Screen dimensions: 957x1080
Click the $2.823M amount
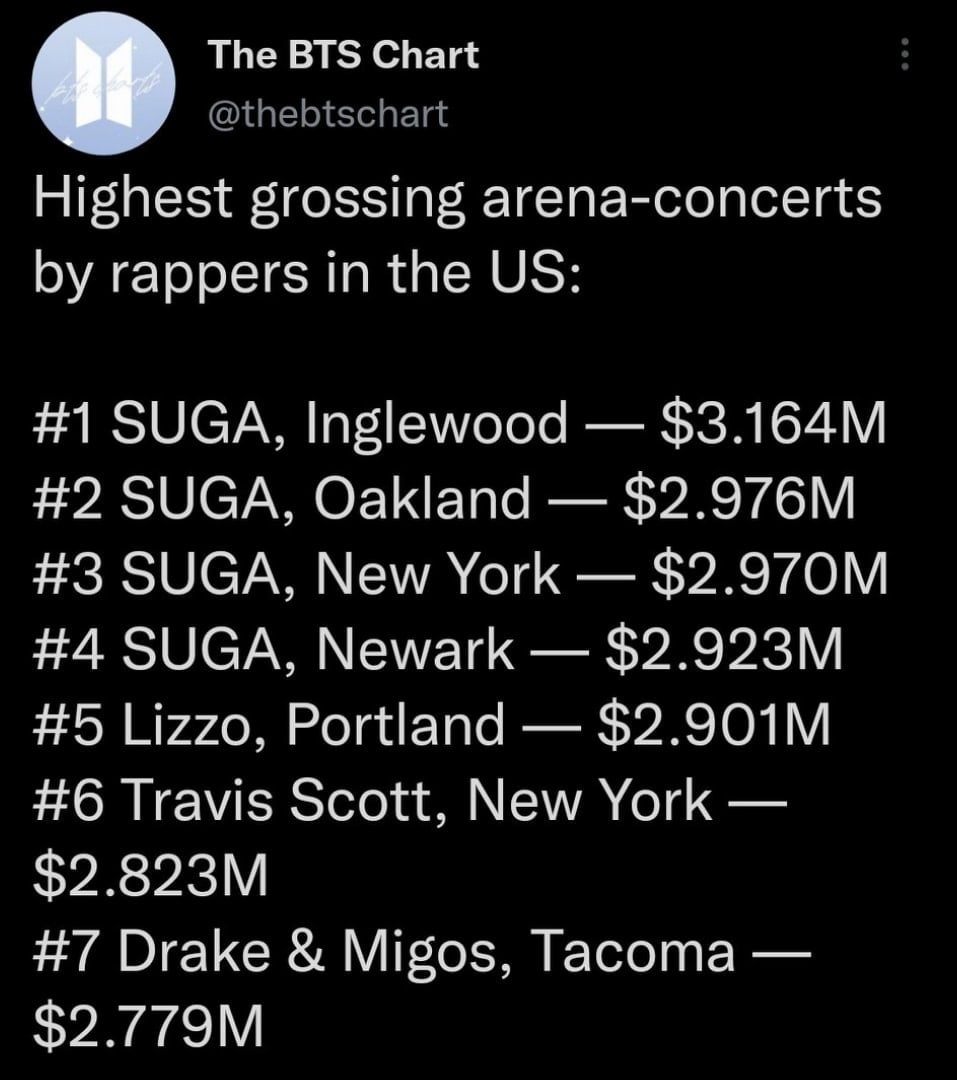pos(150,877)
